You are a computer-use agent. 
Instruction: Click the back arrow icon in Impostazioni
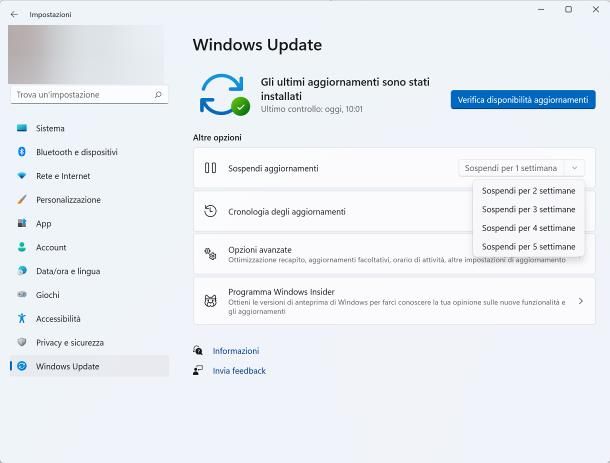pyautogui.click(x=14, y=14)
